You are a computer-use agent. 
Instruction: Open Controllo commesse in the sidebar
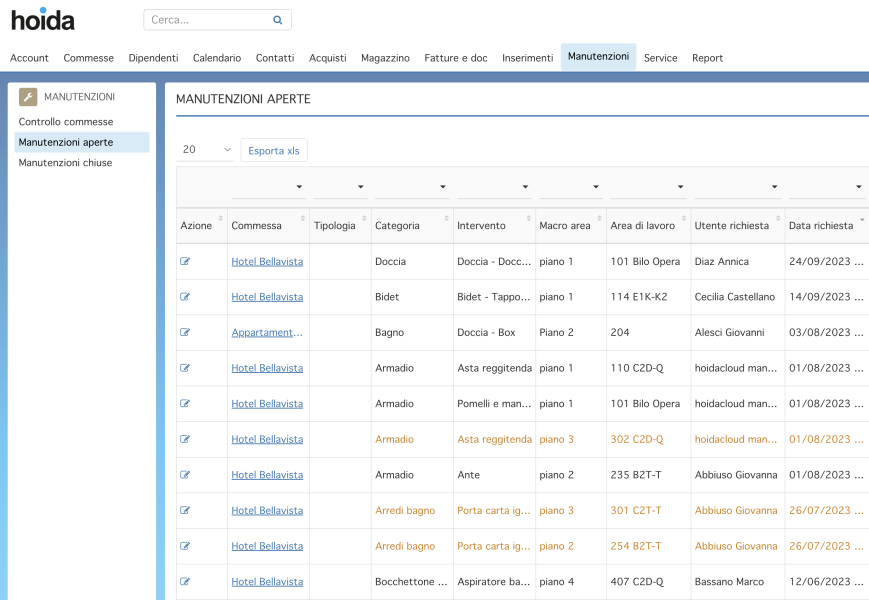coord(66,121)
